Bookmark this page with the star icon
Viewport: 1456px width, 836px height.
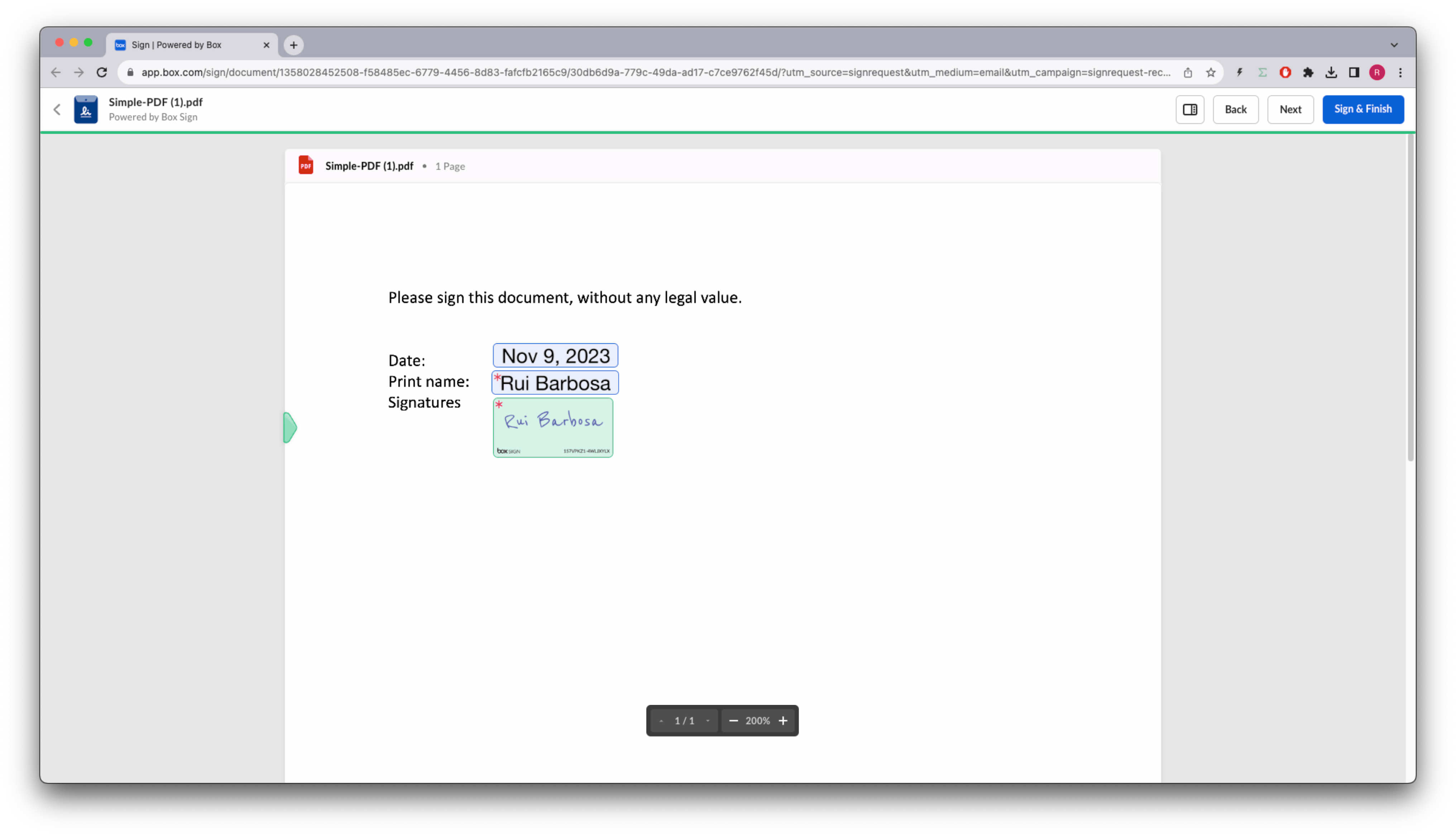click(1210, 72)
